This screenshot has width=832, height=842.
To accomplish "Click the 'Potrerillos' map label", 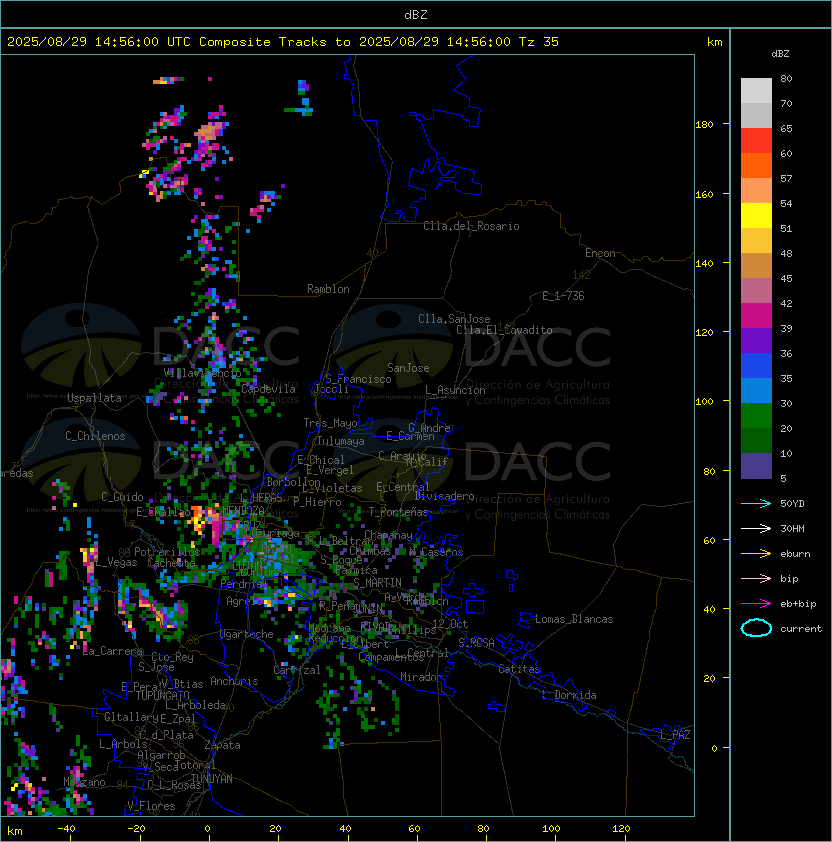I will 167,551.
